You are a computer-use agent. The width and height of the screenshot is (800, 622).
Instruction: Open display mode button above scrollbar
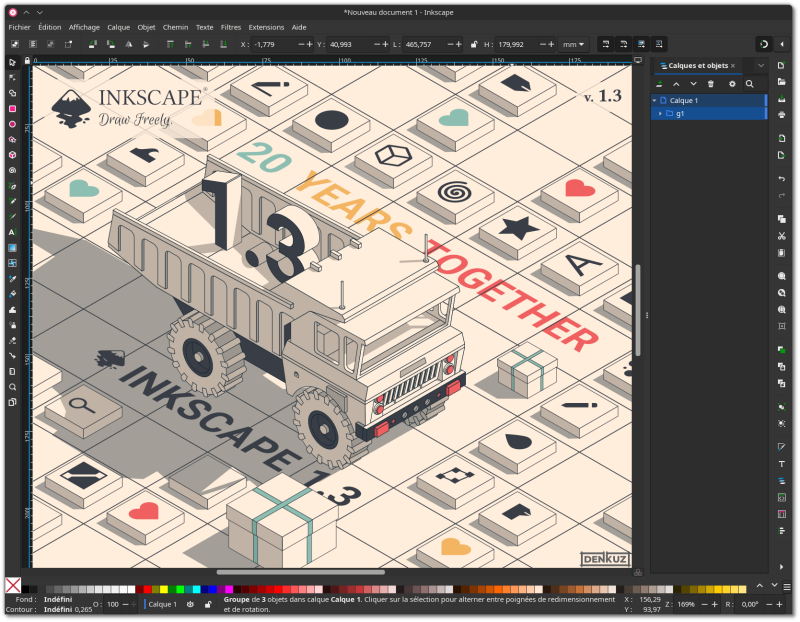pos(638,60)
